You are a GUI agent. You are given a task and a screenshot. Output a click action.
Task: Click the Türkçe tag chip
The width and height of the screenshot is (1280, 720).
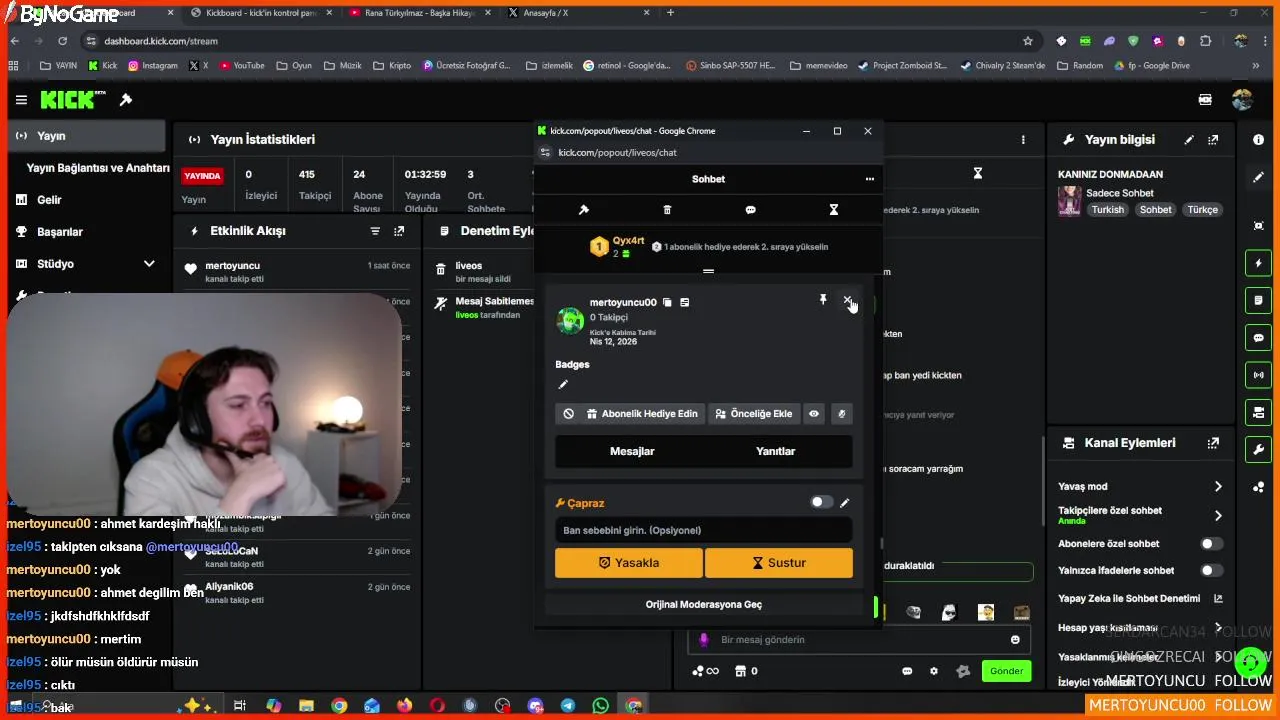tap(1202, 210)
